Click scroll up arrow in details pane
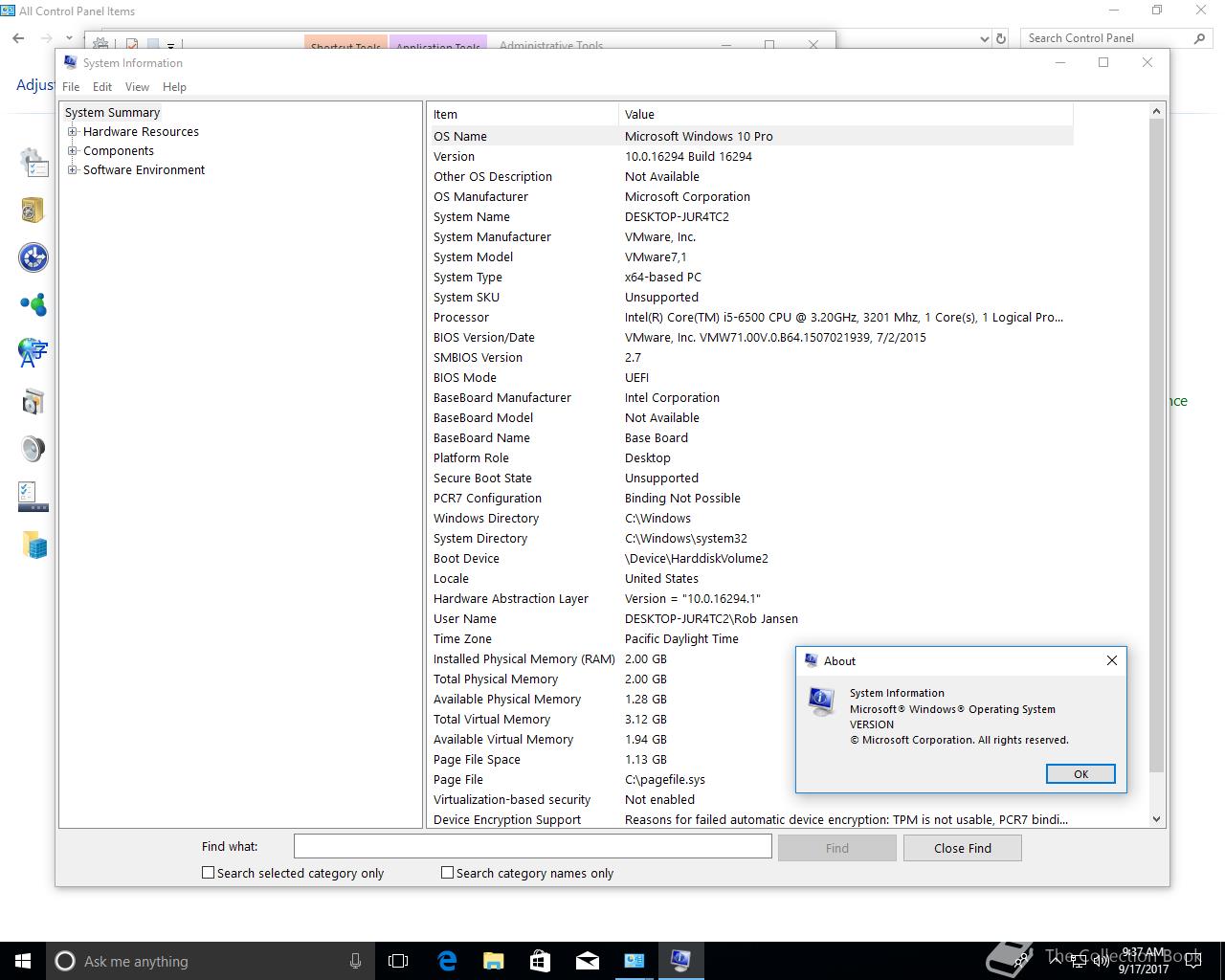1225x980 pixels. [1156, 111]
